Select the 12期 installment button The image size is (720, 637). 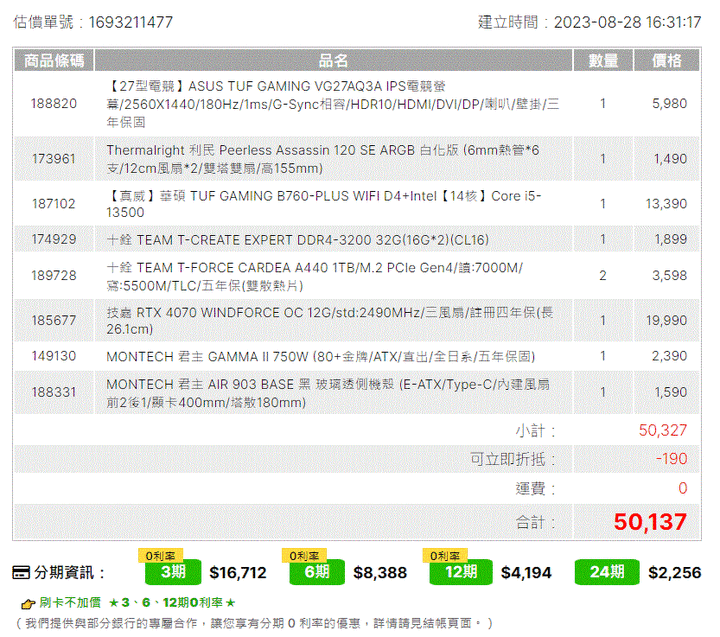[461, 572]
